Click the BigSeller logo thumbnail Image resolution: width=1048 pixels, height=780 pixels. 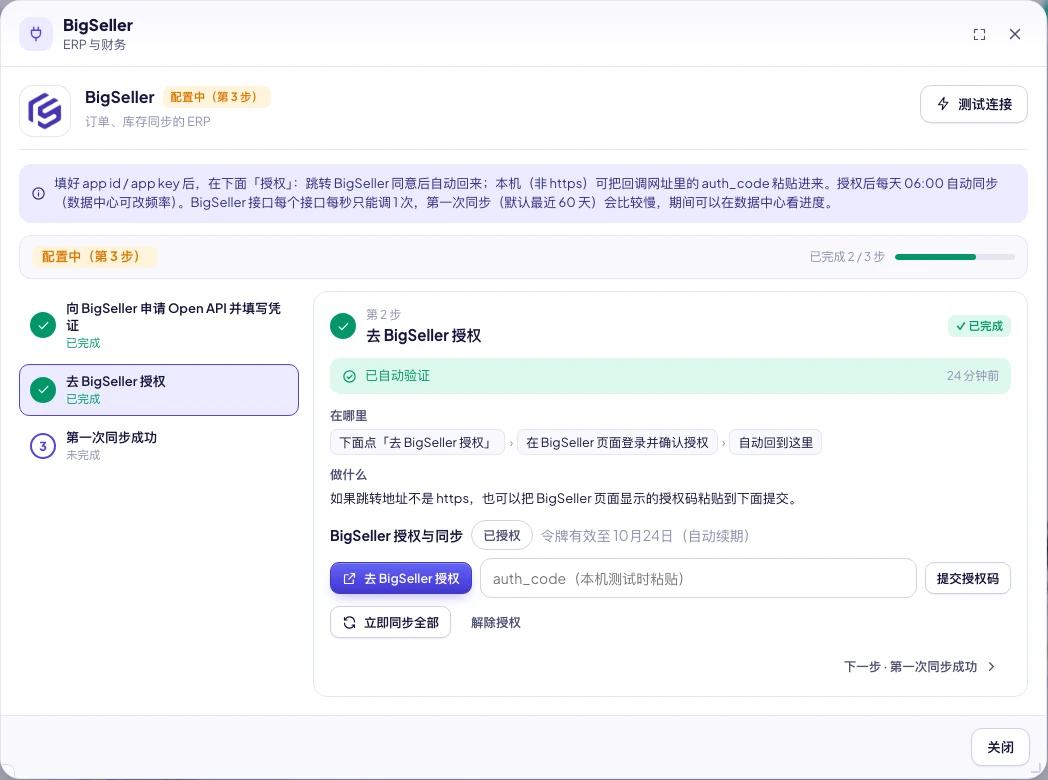coord(45,111)
